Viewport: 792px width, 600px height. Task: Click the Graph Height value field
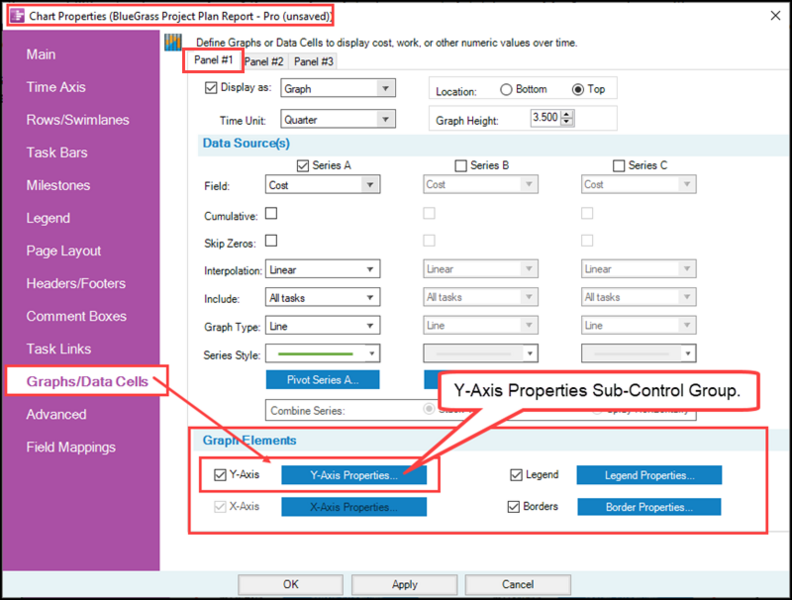click(546, 118)
